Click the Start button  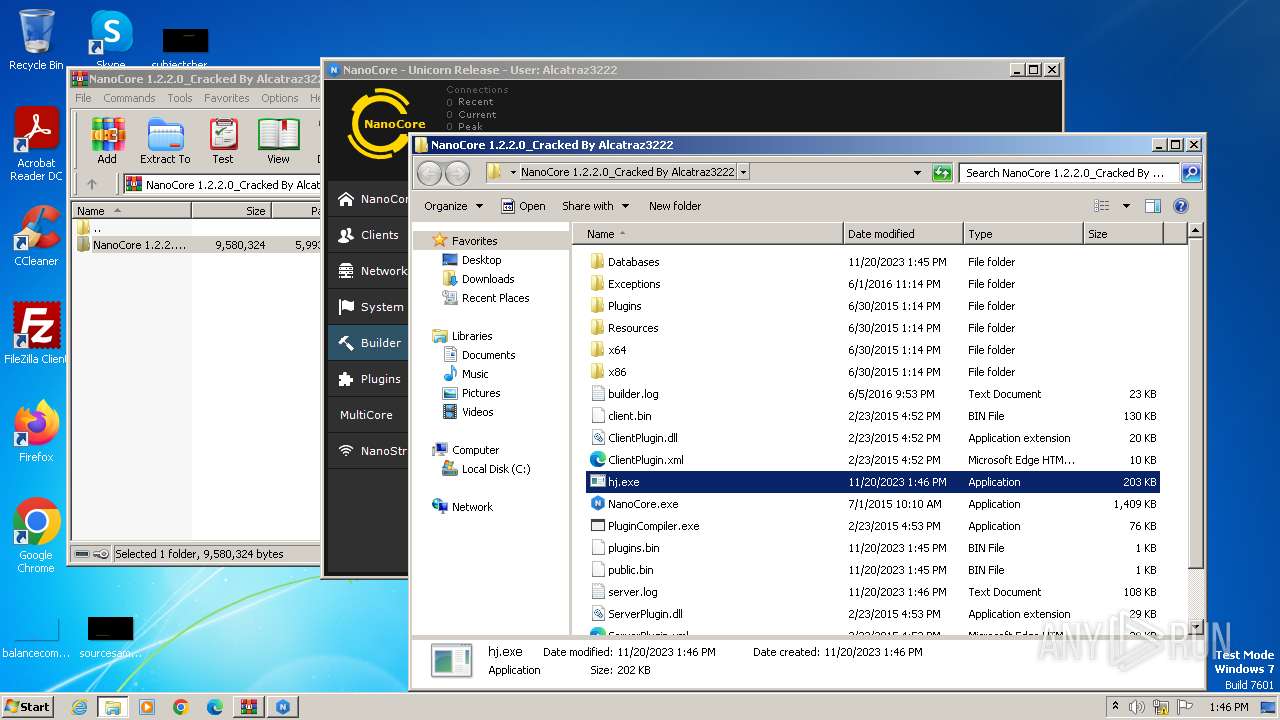click(x=27, y=706)
